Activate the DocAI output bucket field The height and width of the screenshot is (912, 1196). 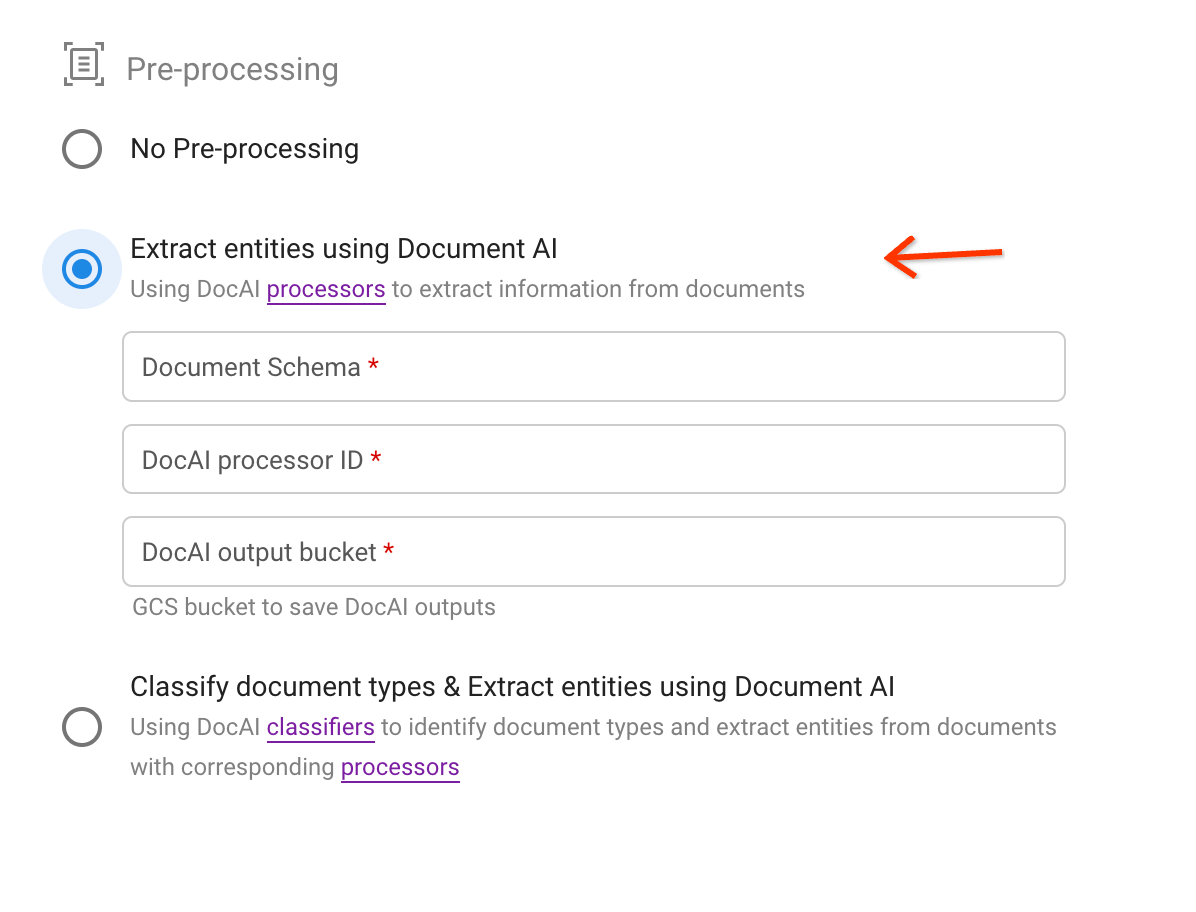click(x=593, y=551)
